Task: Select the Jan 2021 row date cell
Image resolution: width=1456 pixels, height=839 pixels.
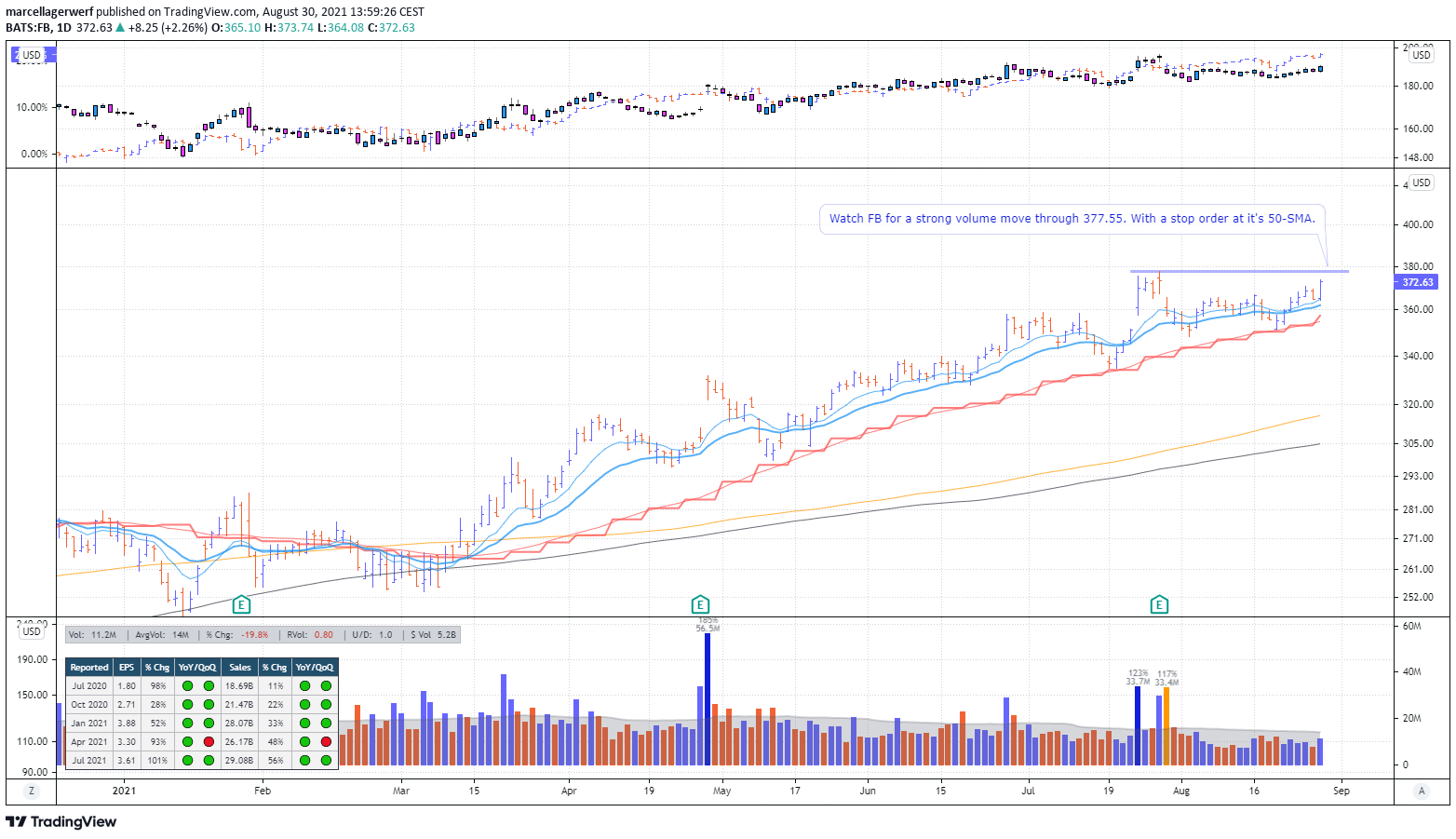Action: click(89, 723)
